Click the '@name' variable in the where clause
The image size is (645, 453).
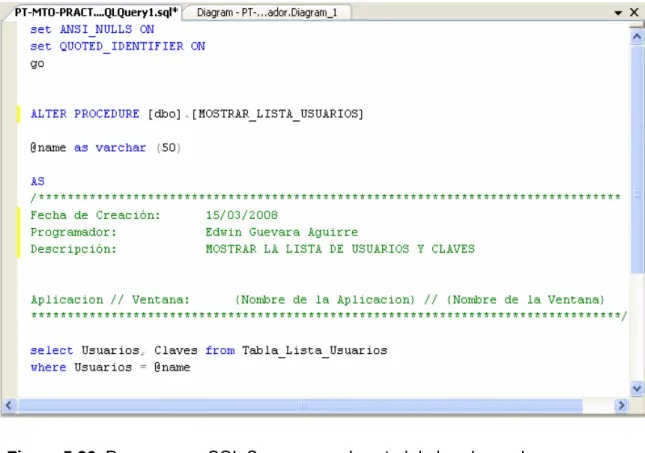click(x=172, y=367)
